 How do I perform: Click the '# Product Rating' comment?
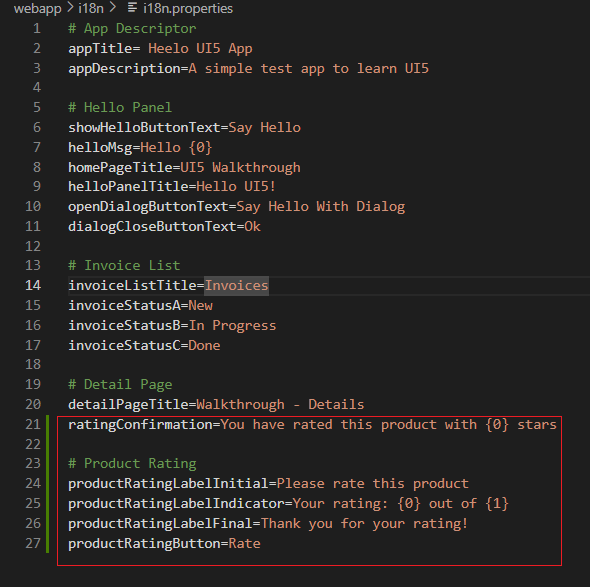click(132, 464)
